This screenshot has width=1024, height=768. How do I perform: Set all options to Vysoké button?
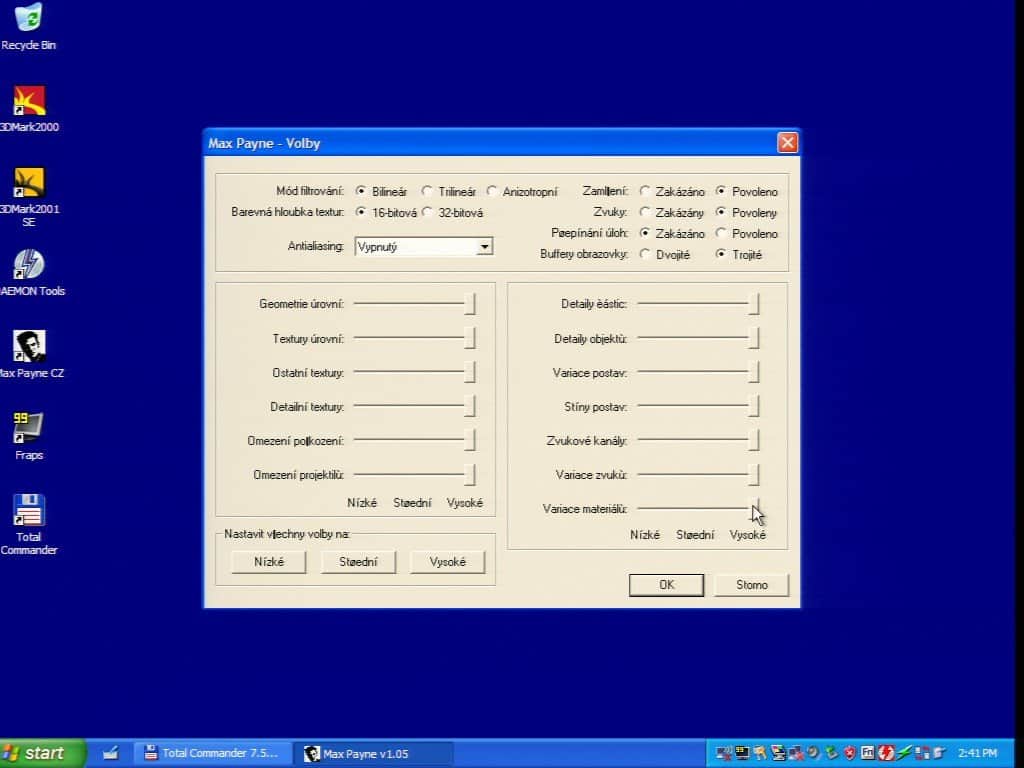[x=447, y=562]
